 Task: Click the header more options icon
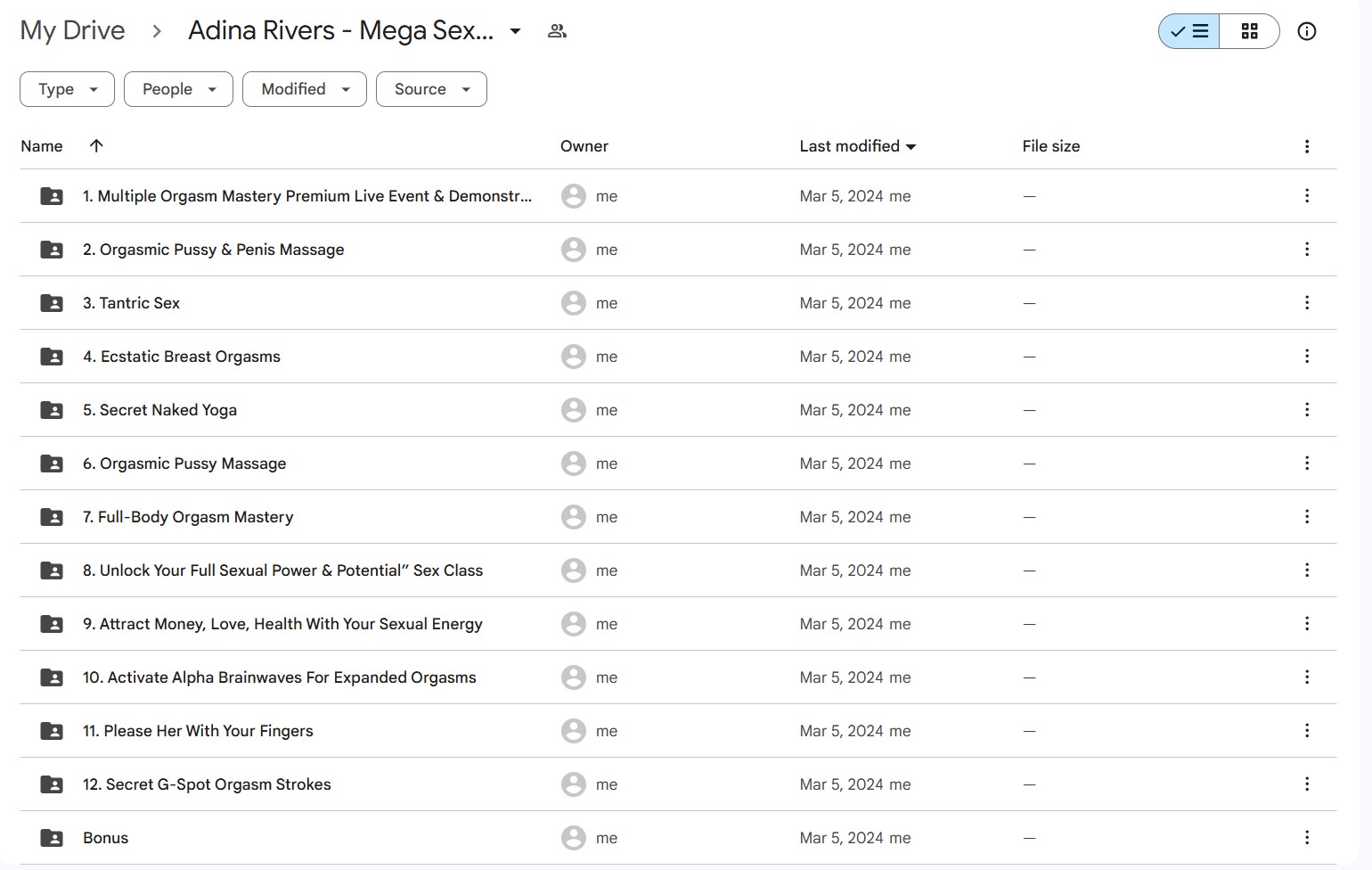1306,146
